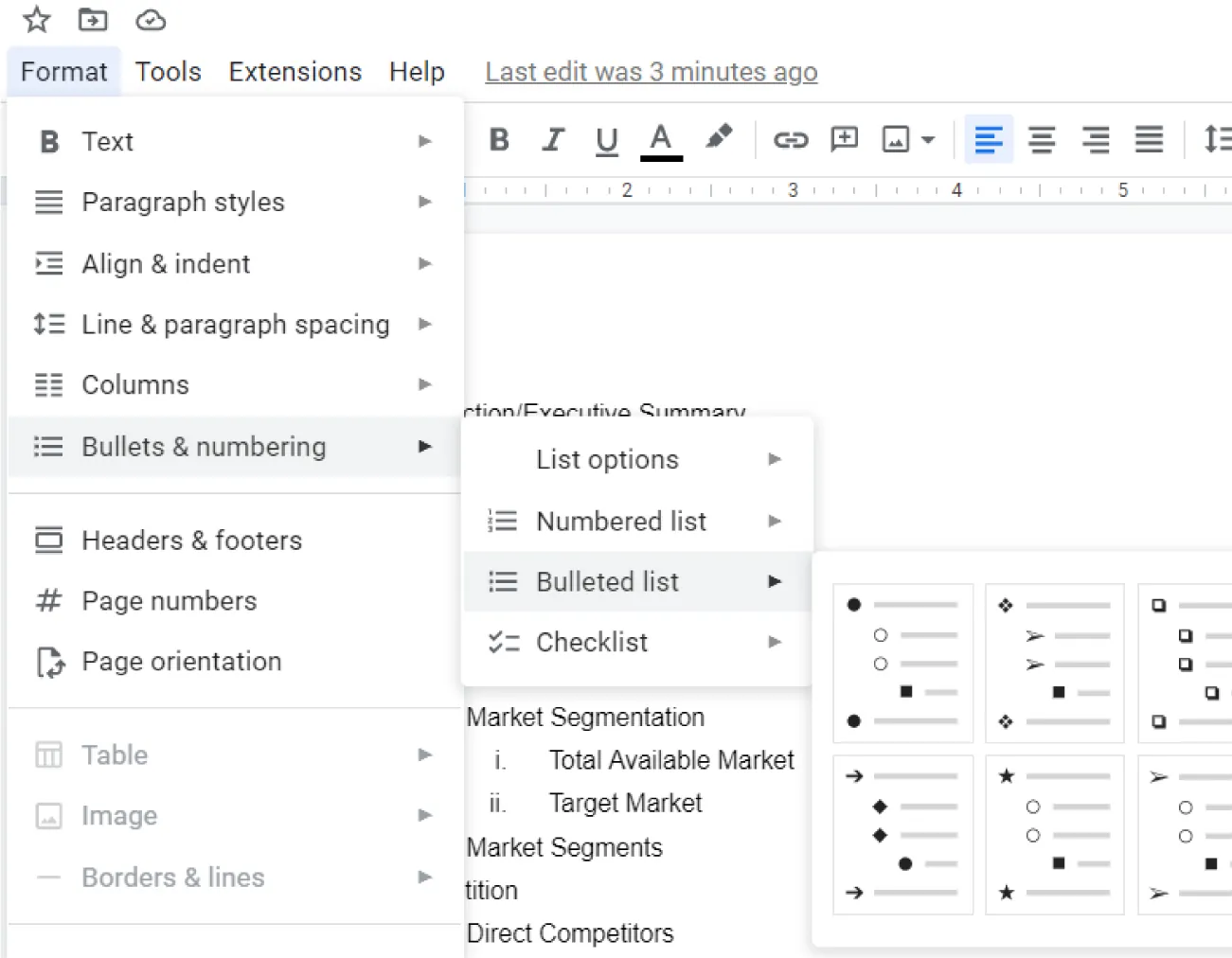1232x958 pixels.
Task: Expand the Paragraph styles submenu
Action: (x=183, y=202)
